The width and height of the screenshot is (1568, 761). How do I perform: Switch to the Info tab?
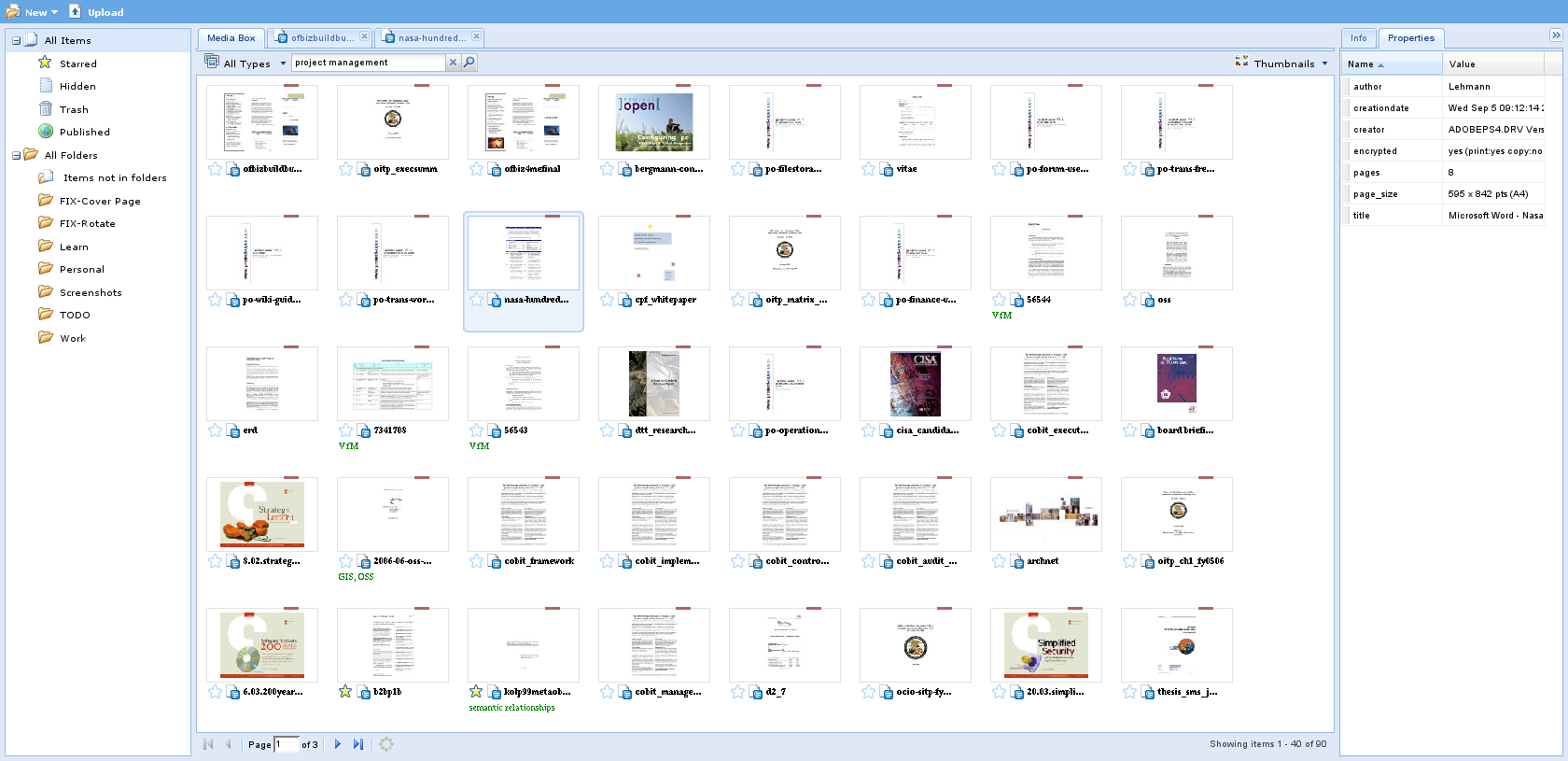1358,38
